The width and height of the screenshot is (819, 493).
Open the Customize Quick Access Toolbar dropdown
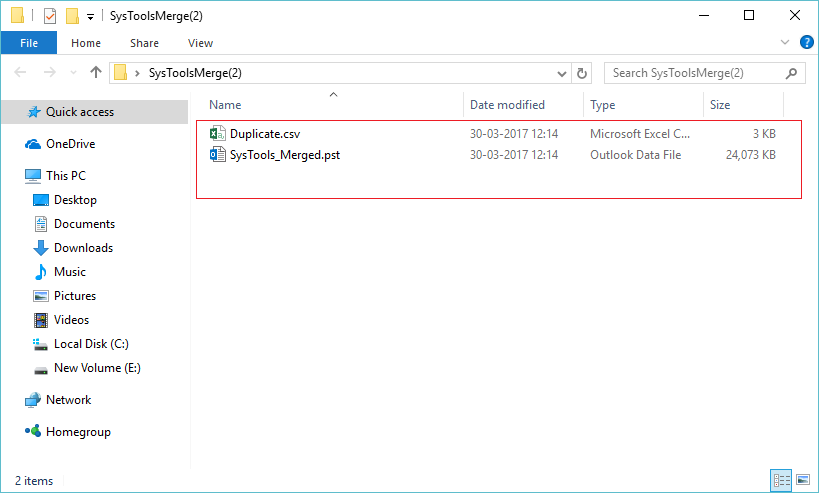pos(90,17)
